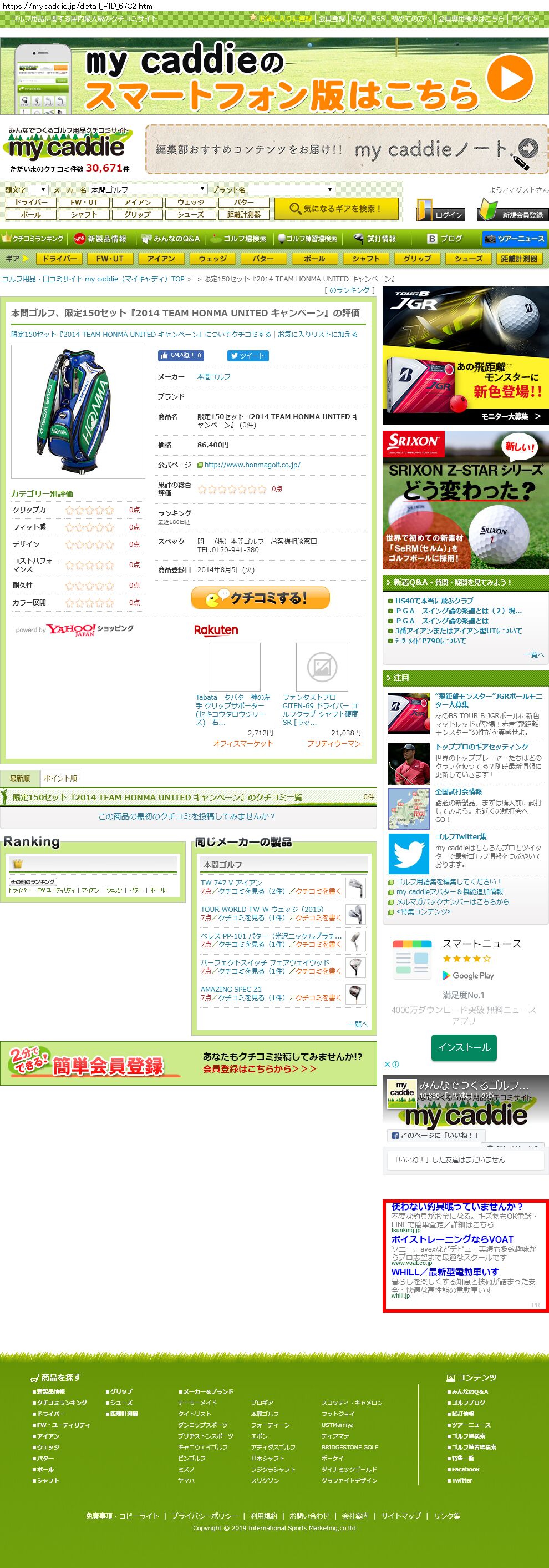The height and width of the screenshot is (1568, 549).
Task: Click the orange play arrow on smartphone banner
Action: pos(511,78)
